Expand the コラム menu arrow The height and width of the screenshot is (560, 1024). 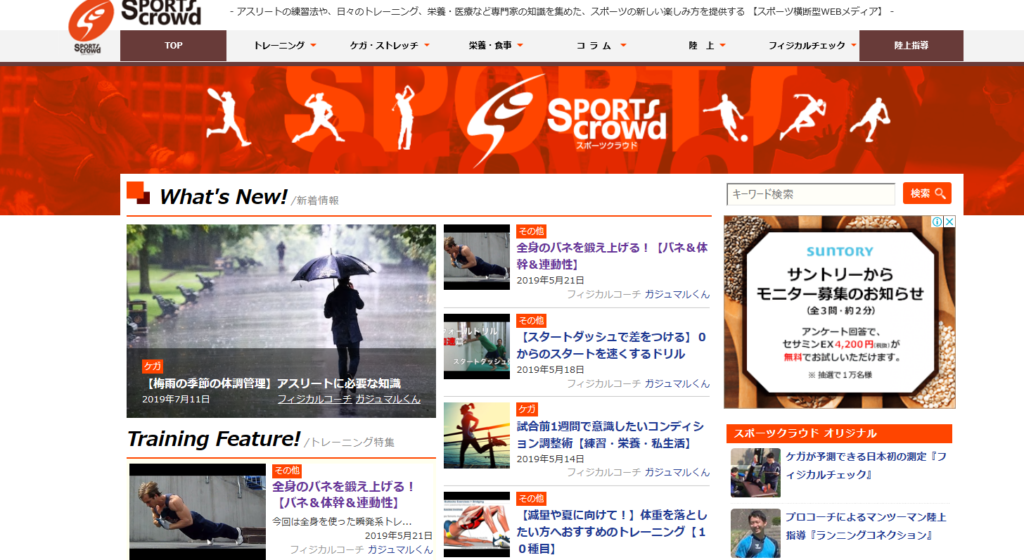pyautogui.click(x=623, y=46)
